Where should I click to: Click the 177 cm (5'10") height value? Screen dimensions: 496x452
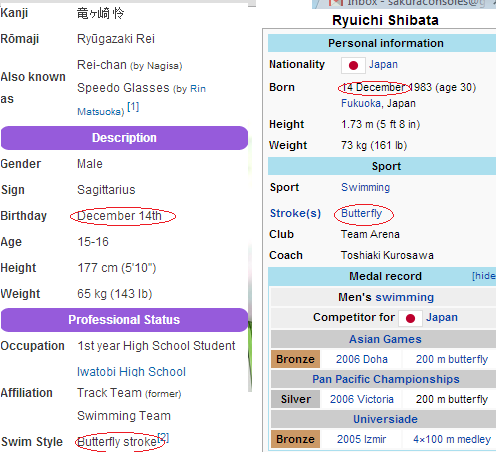tap(117, 268)
